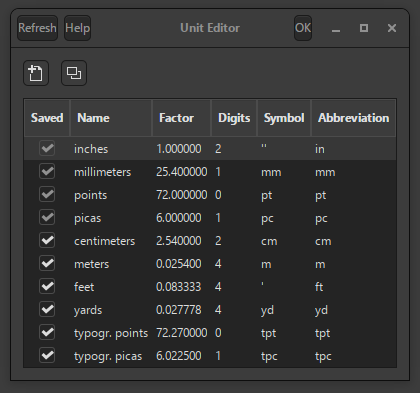
Task: Click the Unit Editor title text
Action: [x=210, y=28]
